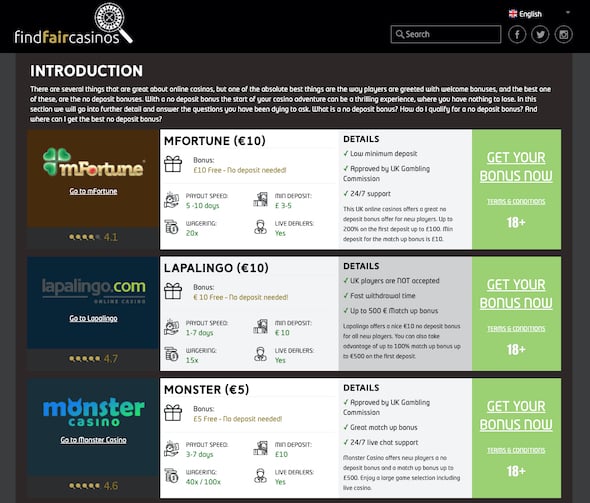Click the Monster live dealers icon
This screenshot has height=503, width=590.
coord(260,476)
